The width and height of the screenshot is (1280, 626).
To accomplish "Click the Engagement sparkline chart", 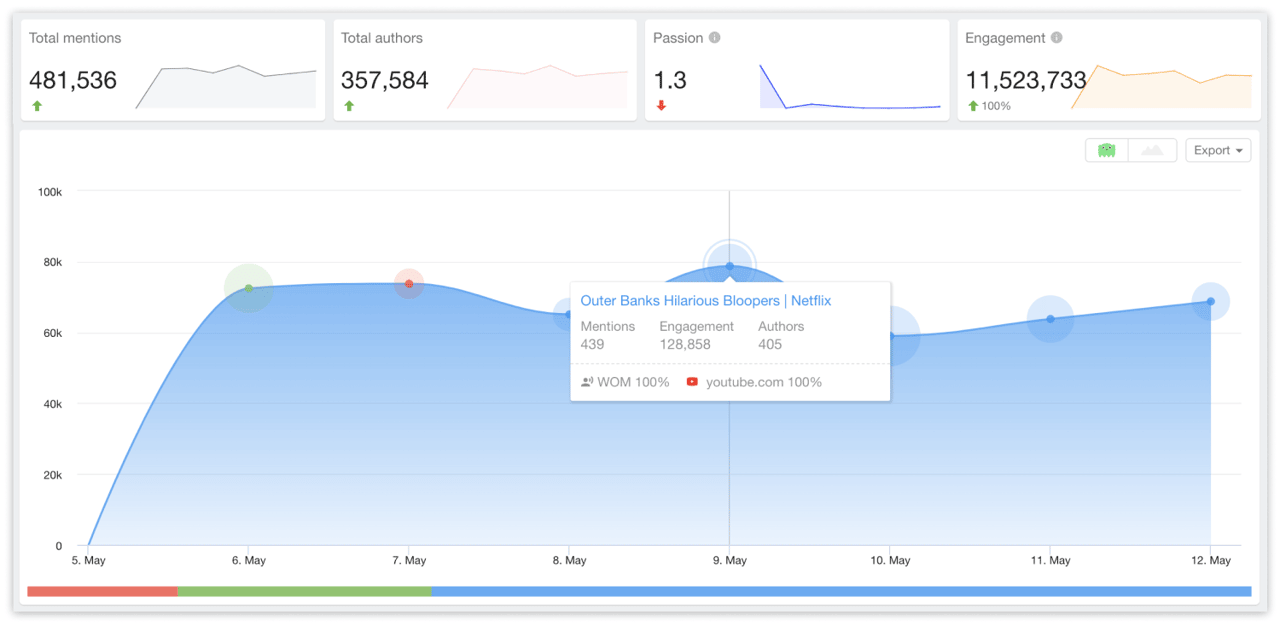I will tap(1162, 88).
